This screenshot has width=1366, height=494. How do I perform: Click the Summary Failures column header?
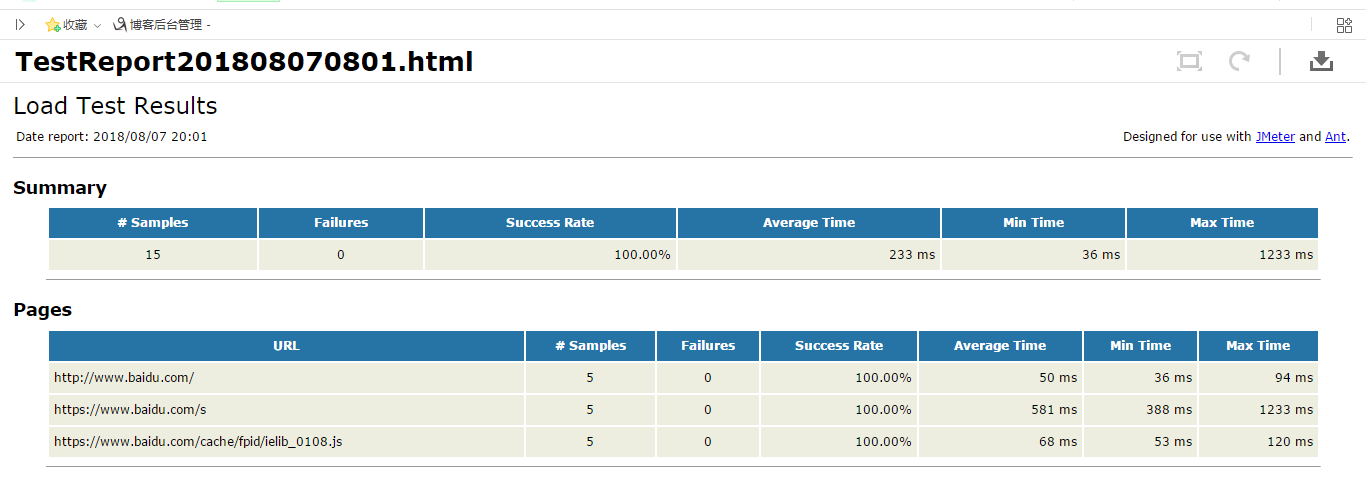[x=341, y=223]
